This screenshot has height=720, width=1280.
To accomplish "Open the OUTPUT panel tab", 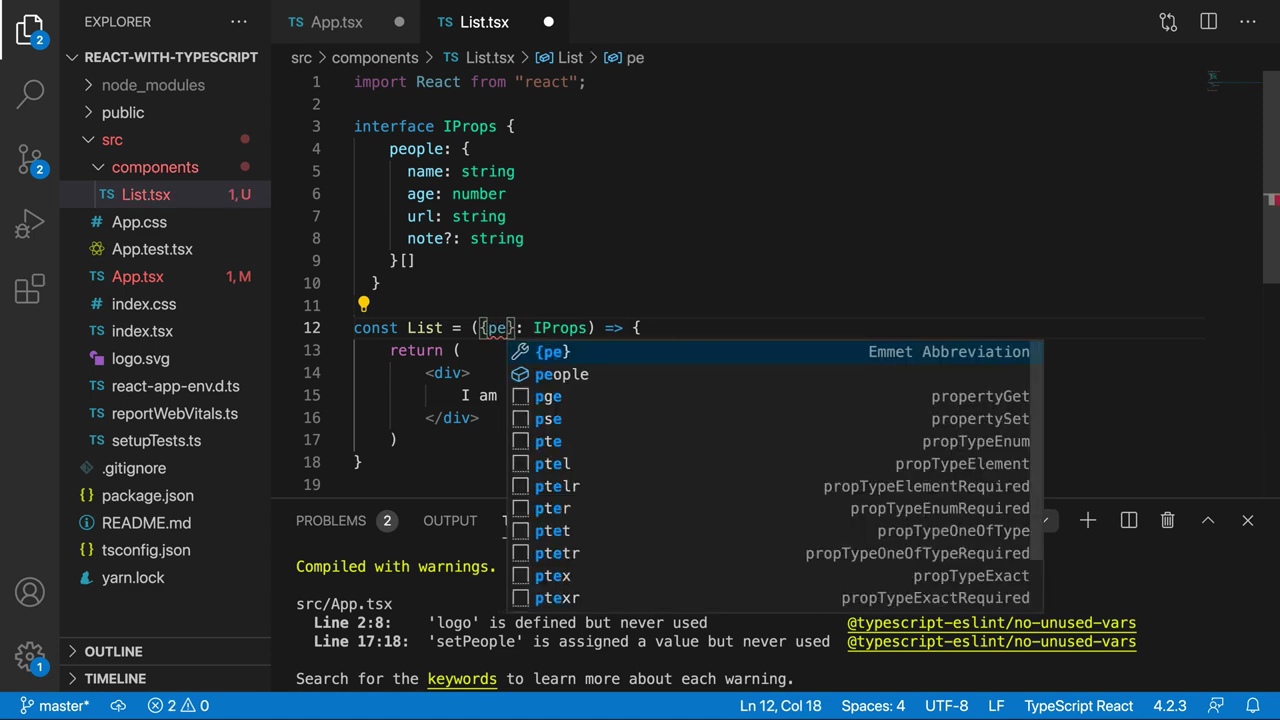I will pos(450,520).
